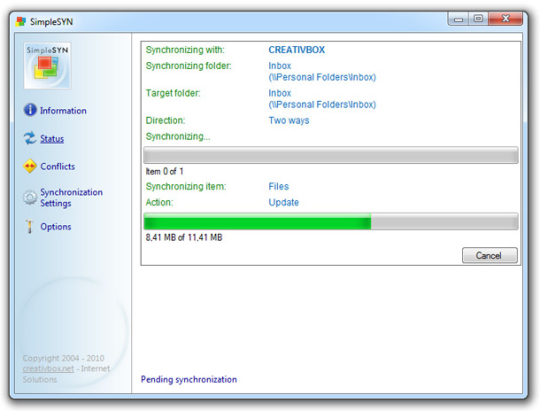Viewport: 540px width, 411px height.
Task: Click the yellow Conflicts diamond icon
Action: 30,166
